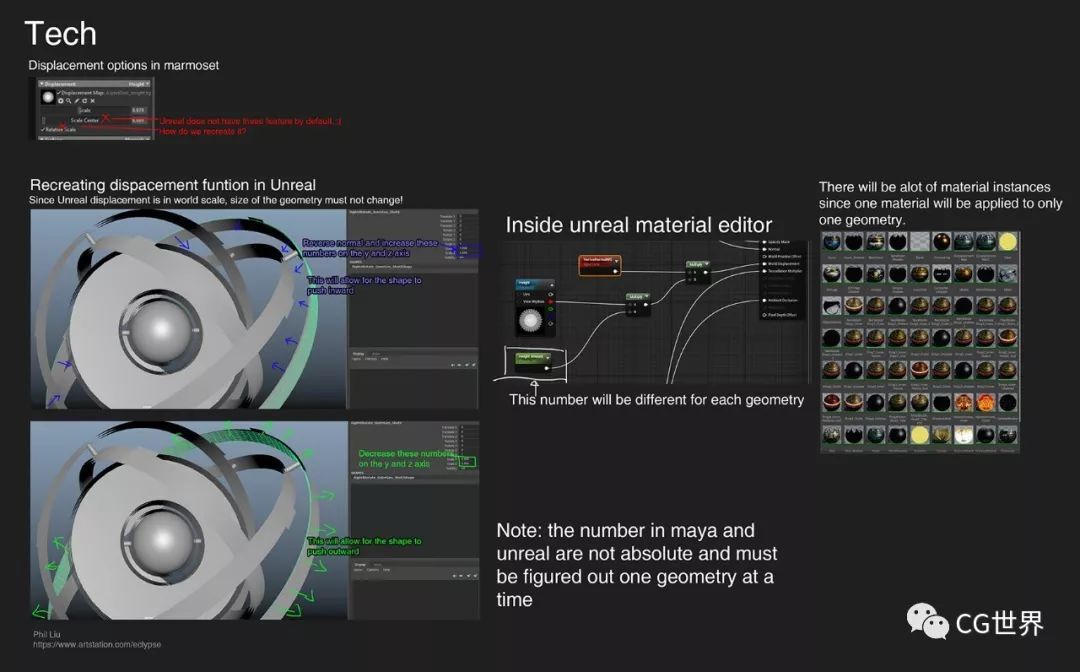Click the green channel pin on Height texture node

click(x=550, y=309)
